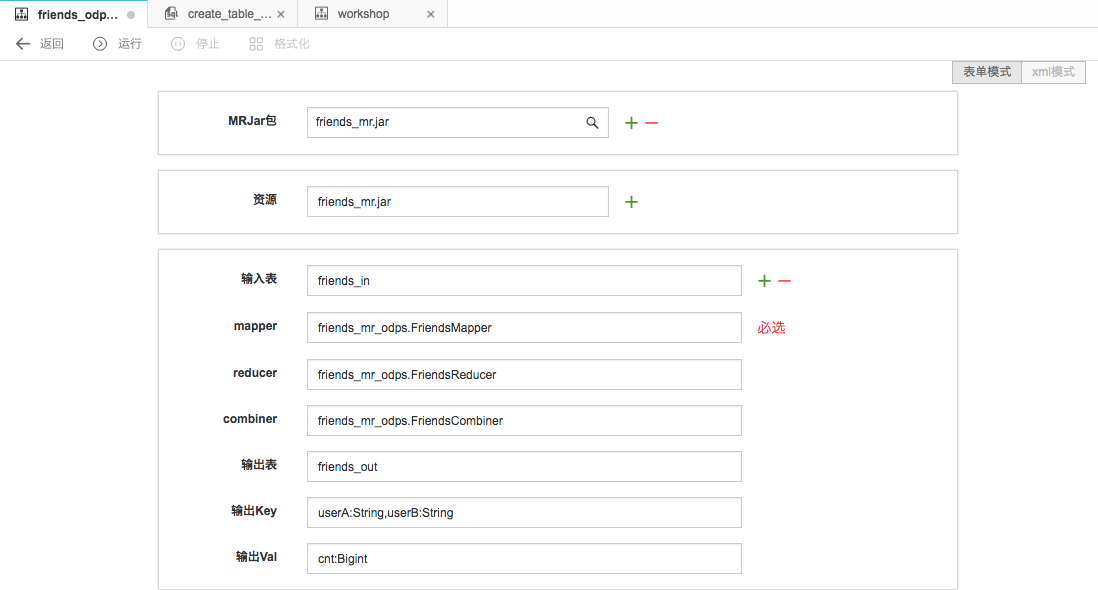
Task: Click the mapper input field
Action: click(x=524, y=327)
